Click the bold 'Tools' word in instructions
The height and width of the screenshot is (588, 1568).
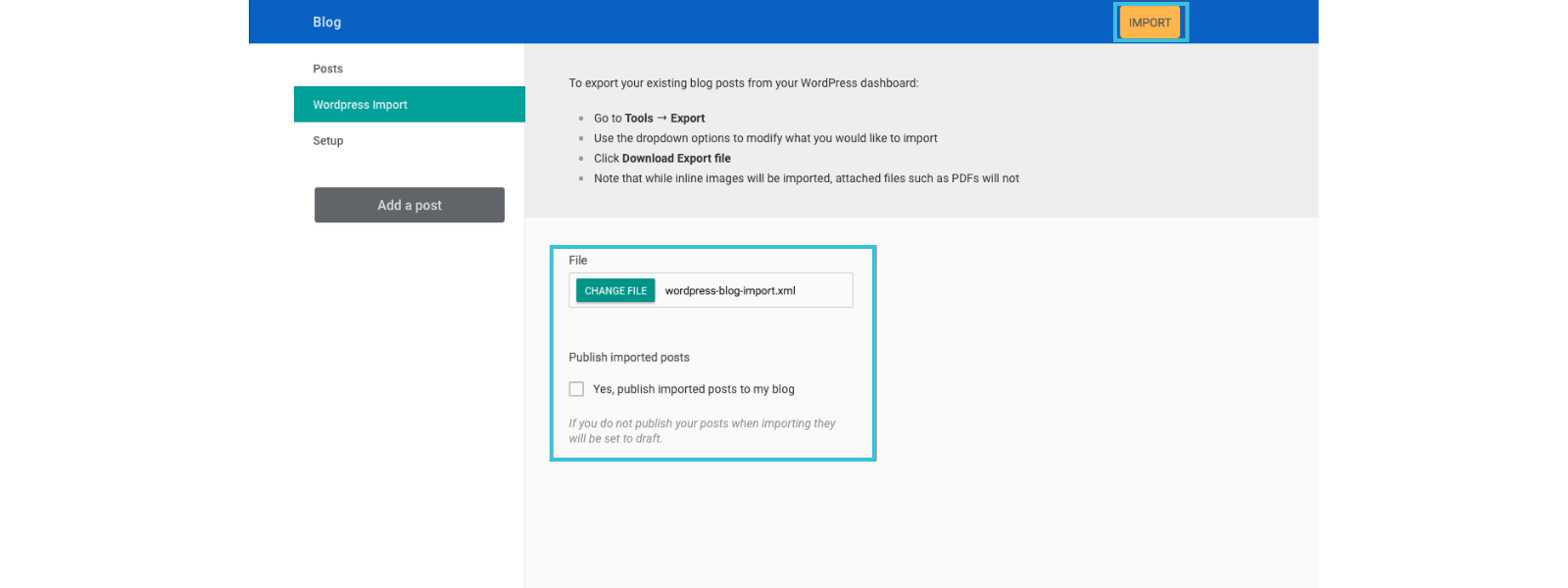639,119
